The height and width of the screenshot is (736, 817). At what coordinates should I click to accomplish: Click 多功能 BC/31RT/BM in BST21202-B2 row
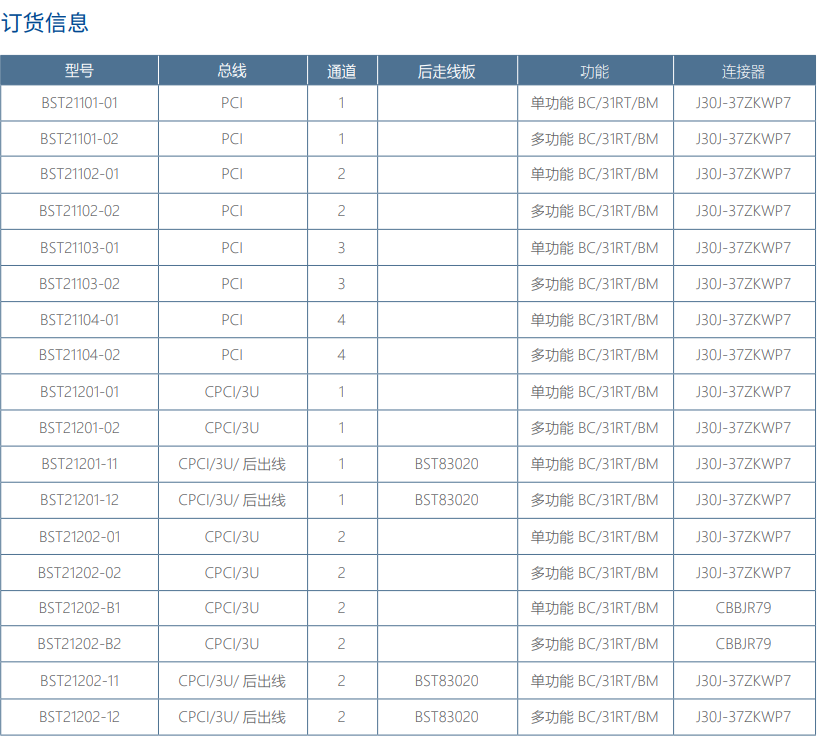click(x=595, y=644)
